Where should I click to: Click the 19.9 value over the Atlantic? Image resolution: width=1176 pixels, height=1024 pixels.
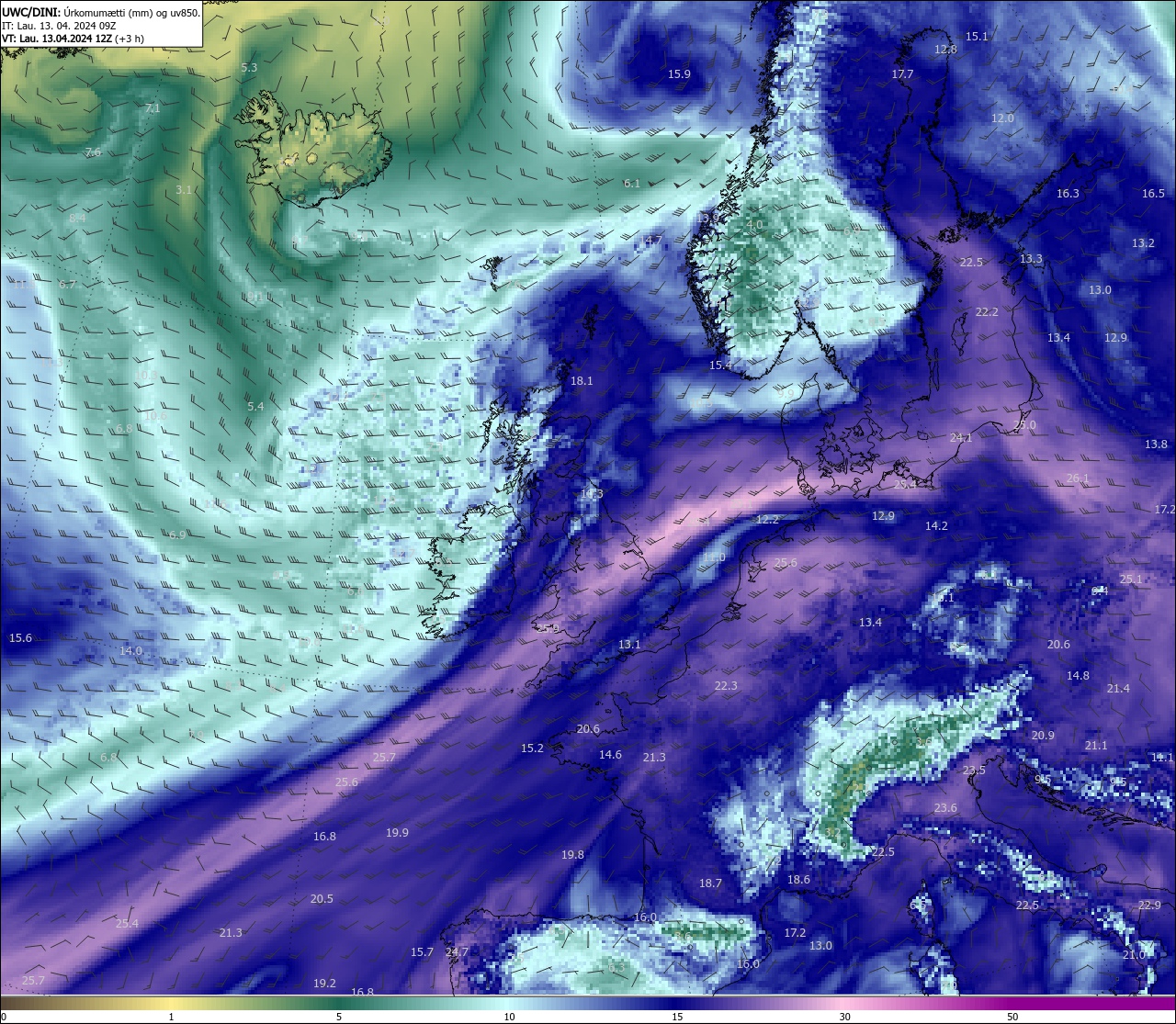[x=397, y=833]
